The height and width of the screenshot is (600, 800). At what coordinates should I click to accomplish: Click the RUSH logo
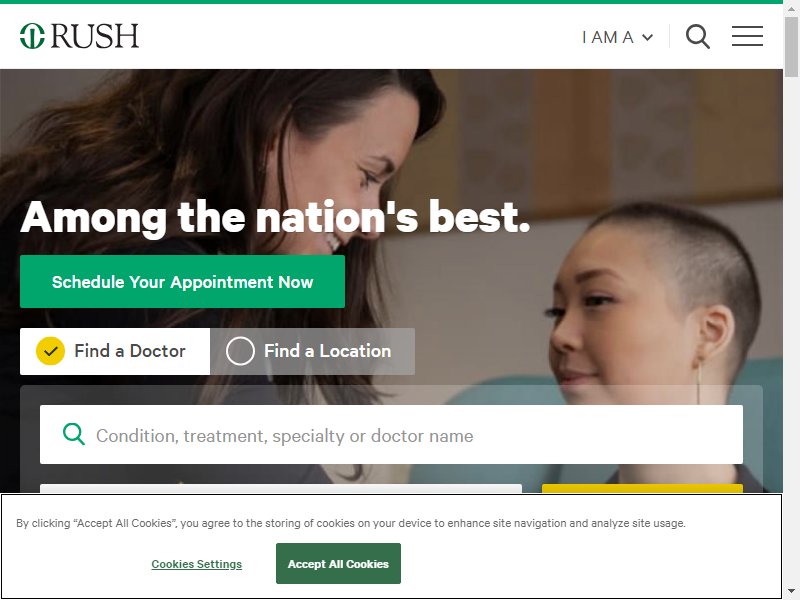pyautogui.click(x=79, y=36)
